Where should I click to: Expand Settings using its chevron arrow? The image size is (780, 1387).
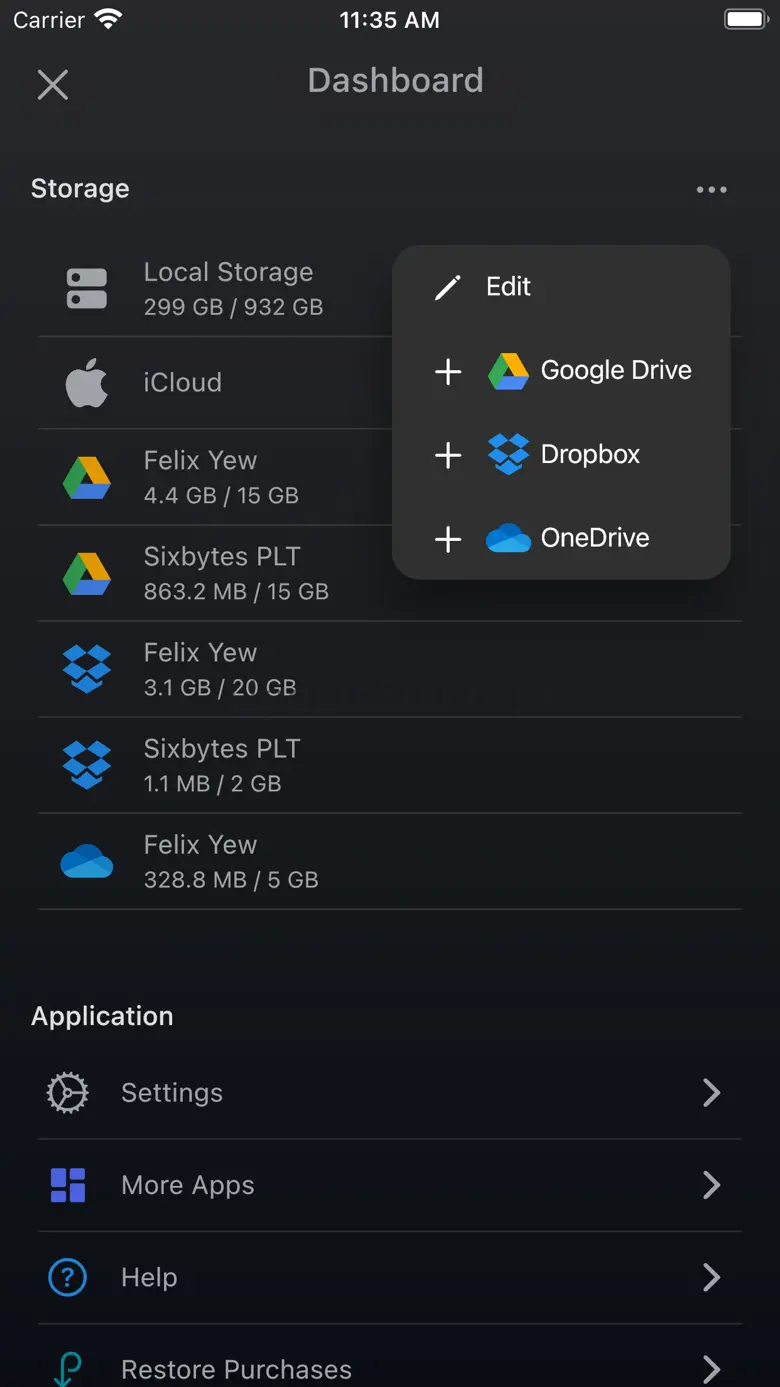click(711, 1093)
